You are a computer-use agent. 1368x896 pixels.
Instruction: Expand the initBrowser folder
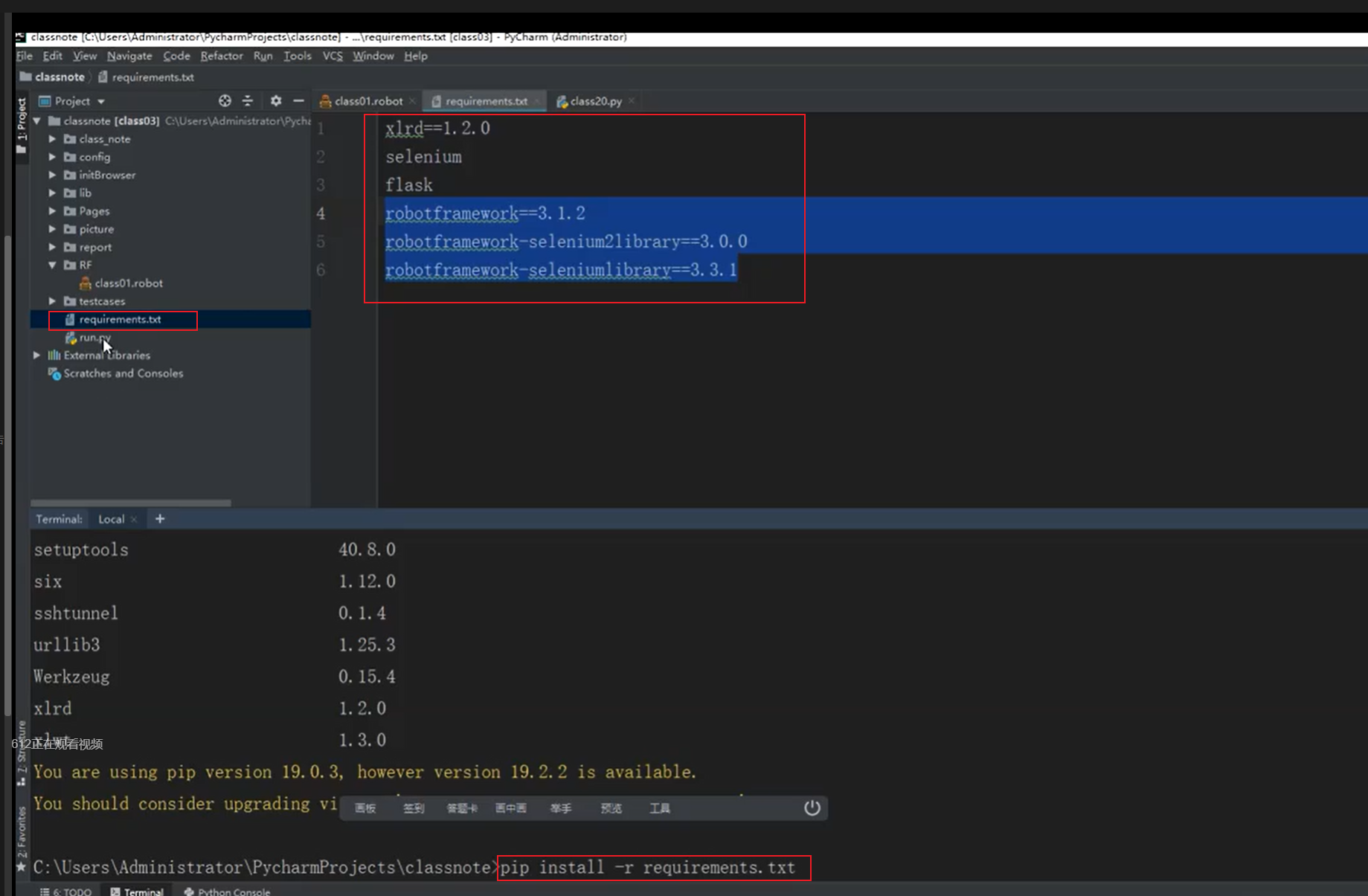tap(52, 175)
